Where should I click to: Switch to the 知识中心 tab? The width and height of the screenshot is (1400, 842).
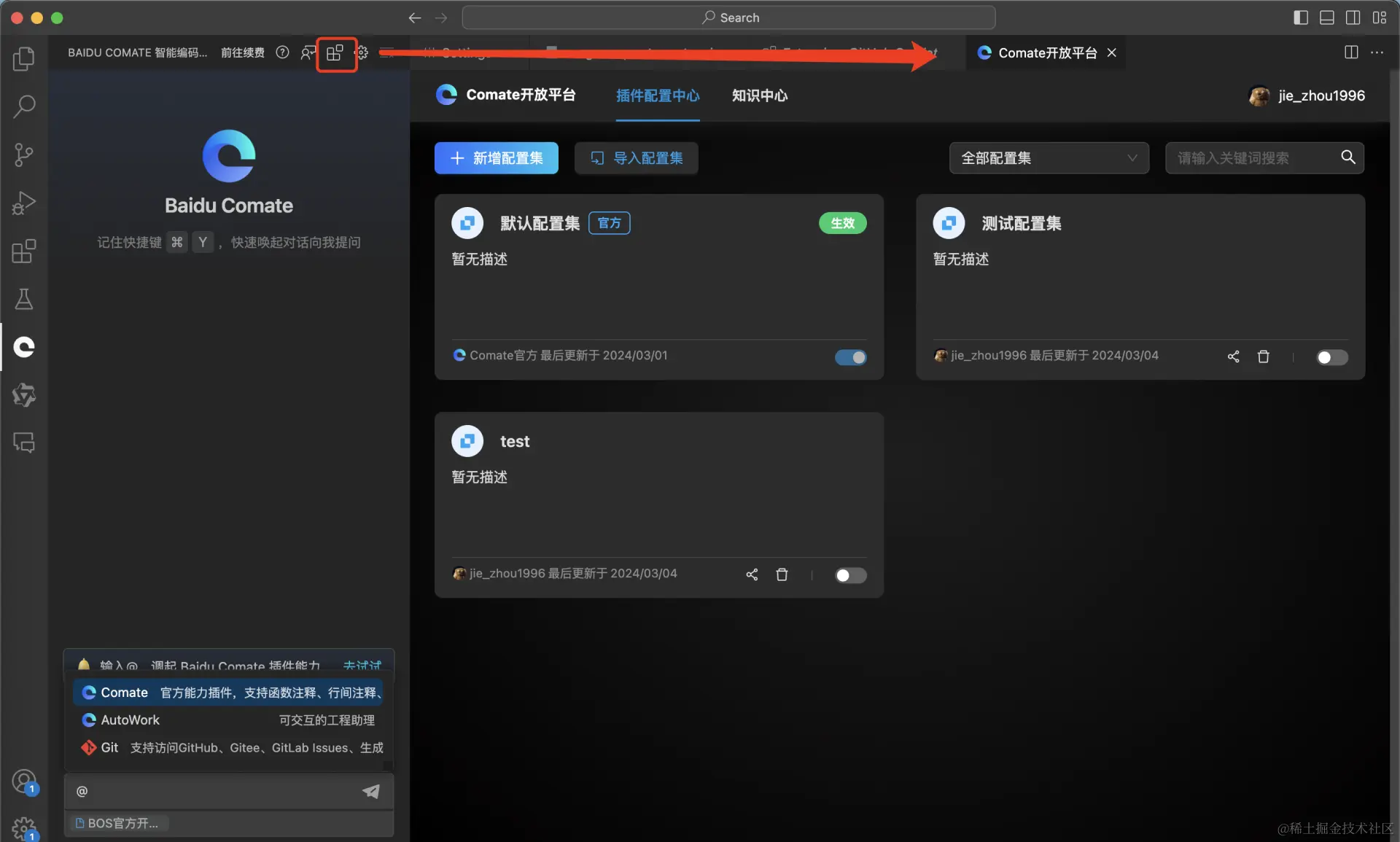(759, 95)
